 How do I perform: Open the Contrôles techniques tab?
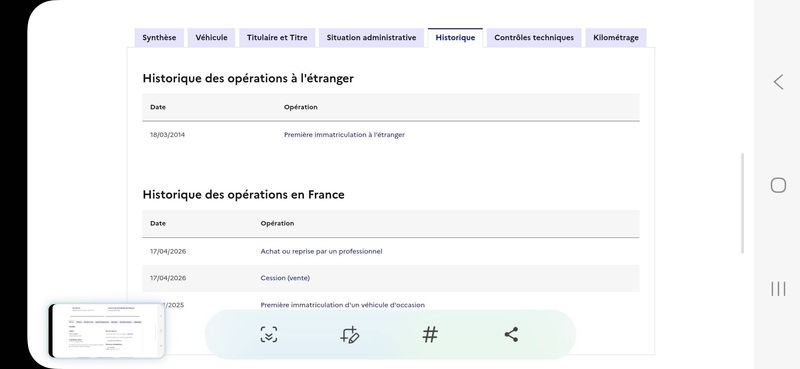tap(534, 38)
